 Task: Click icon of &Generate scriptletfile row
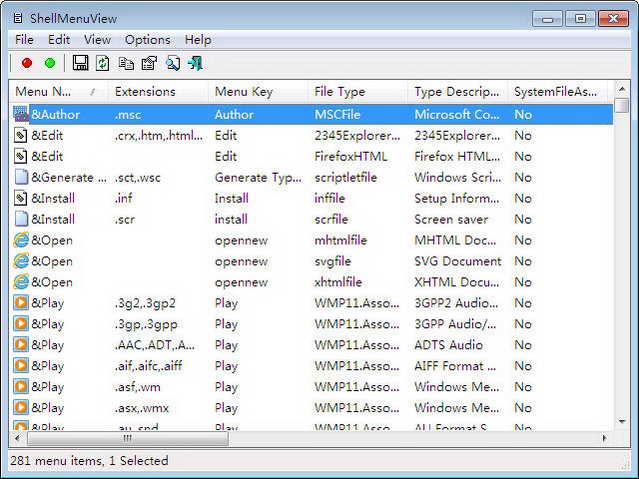[x=21, y=177]
